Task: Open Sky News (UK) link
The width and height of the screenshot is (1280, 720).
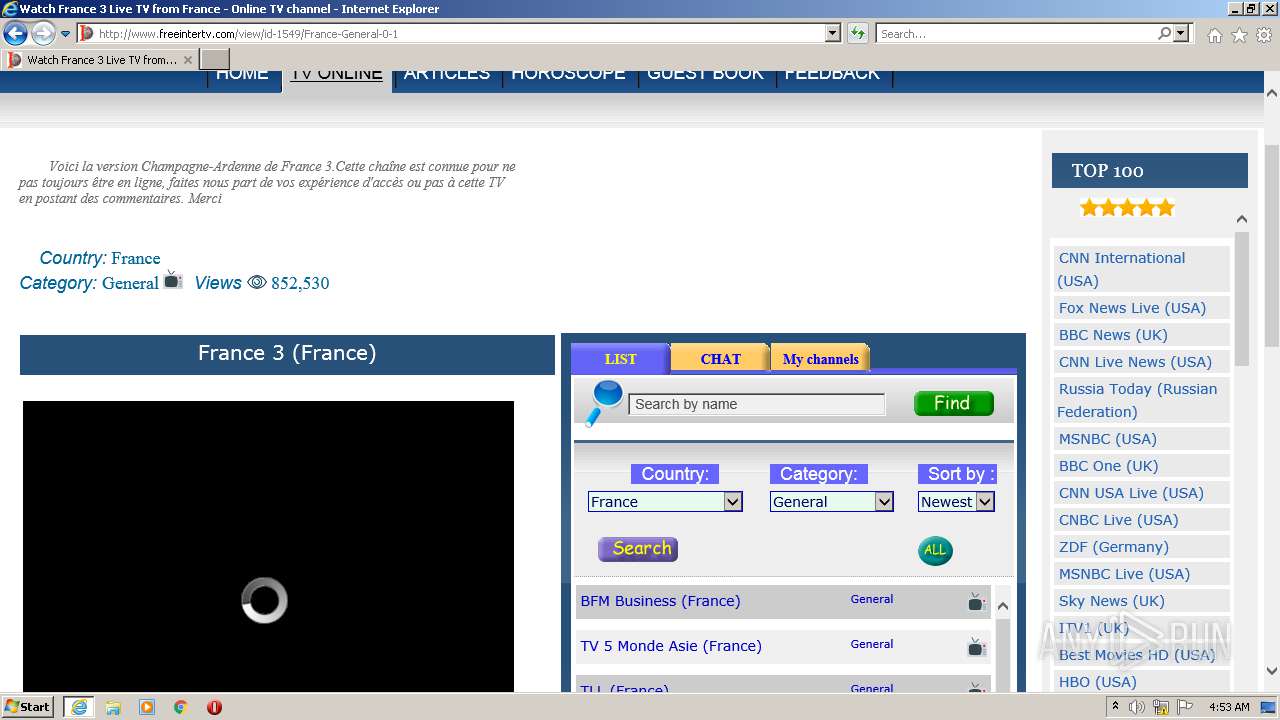Action: pos(1111,601)
